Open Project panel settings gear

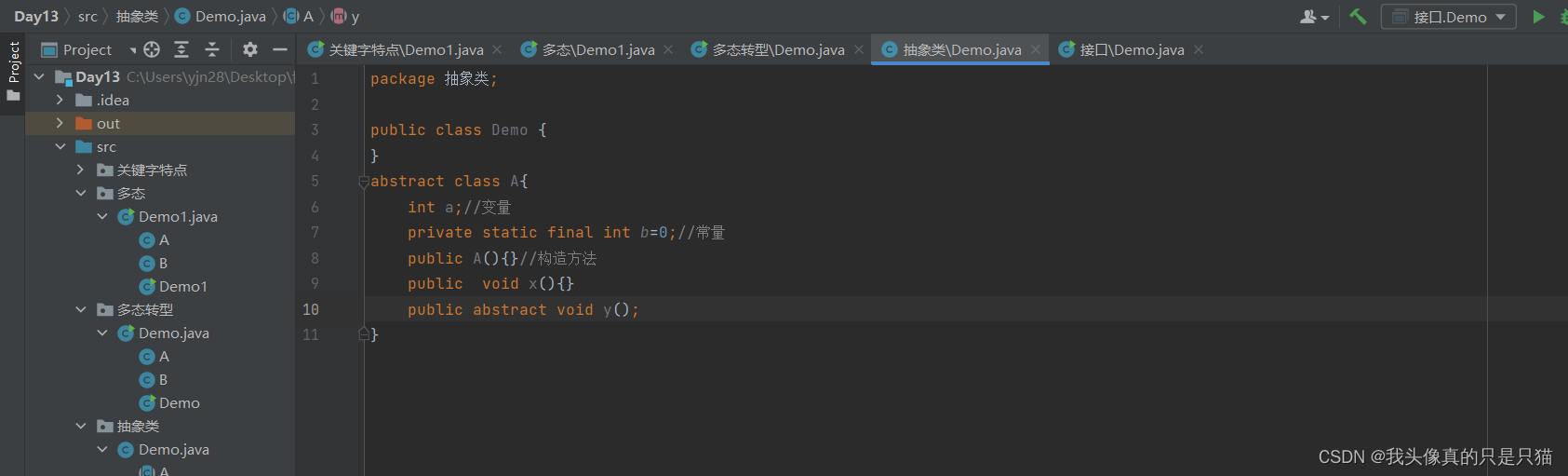[249, 49]
